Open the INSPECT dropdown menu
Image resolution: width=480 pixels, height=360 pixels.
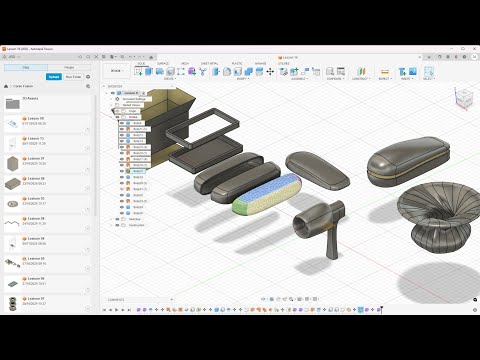(384, 79)
